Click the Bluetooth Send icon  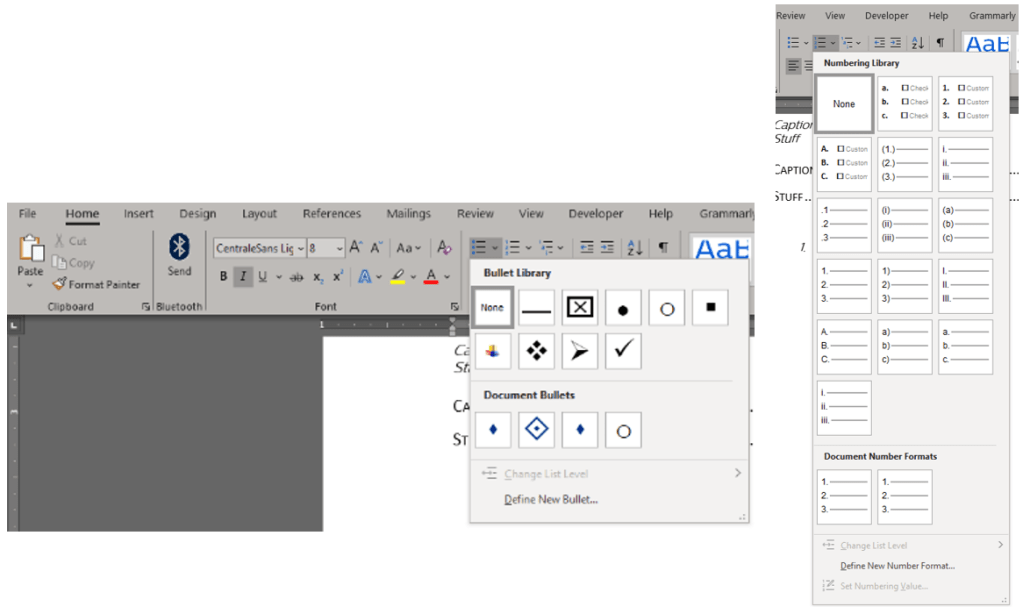pyautogui.click(x=179, y=248)
